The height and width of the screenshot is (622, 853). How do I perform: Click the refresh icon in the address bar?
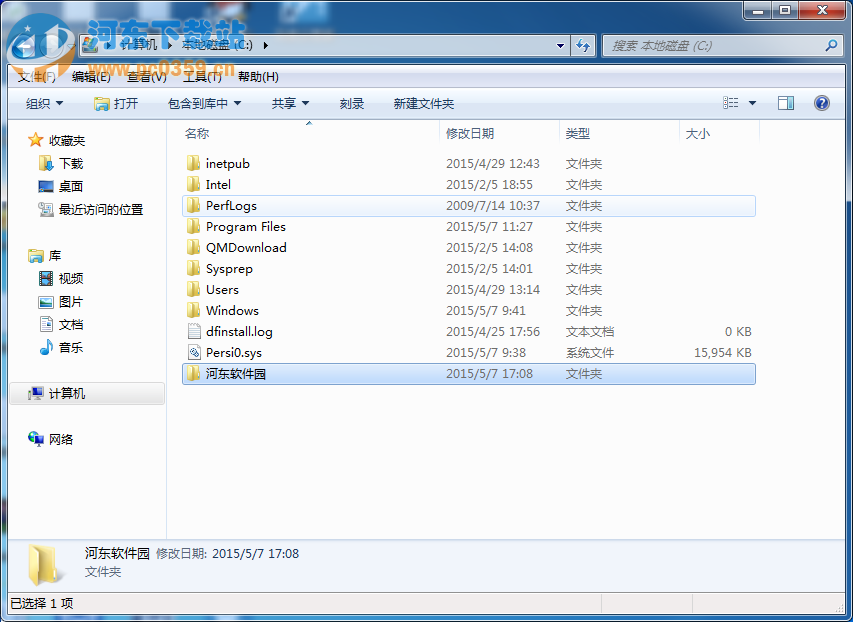[583, 45]
